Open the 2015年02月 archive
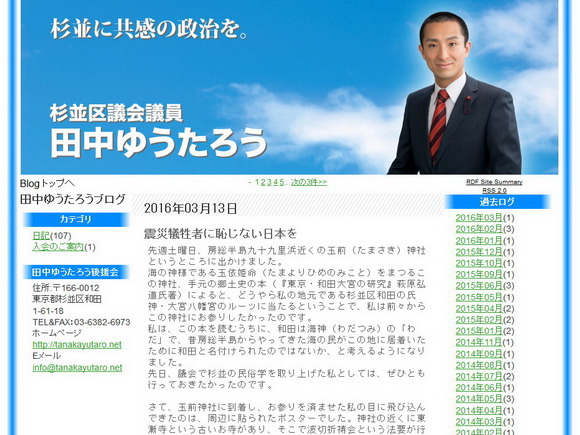Image resolution: width=580 pixels, height=435 pixels. point(479,320)
